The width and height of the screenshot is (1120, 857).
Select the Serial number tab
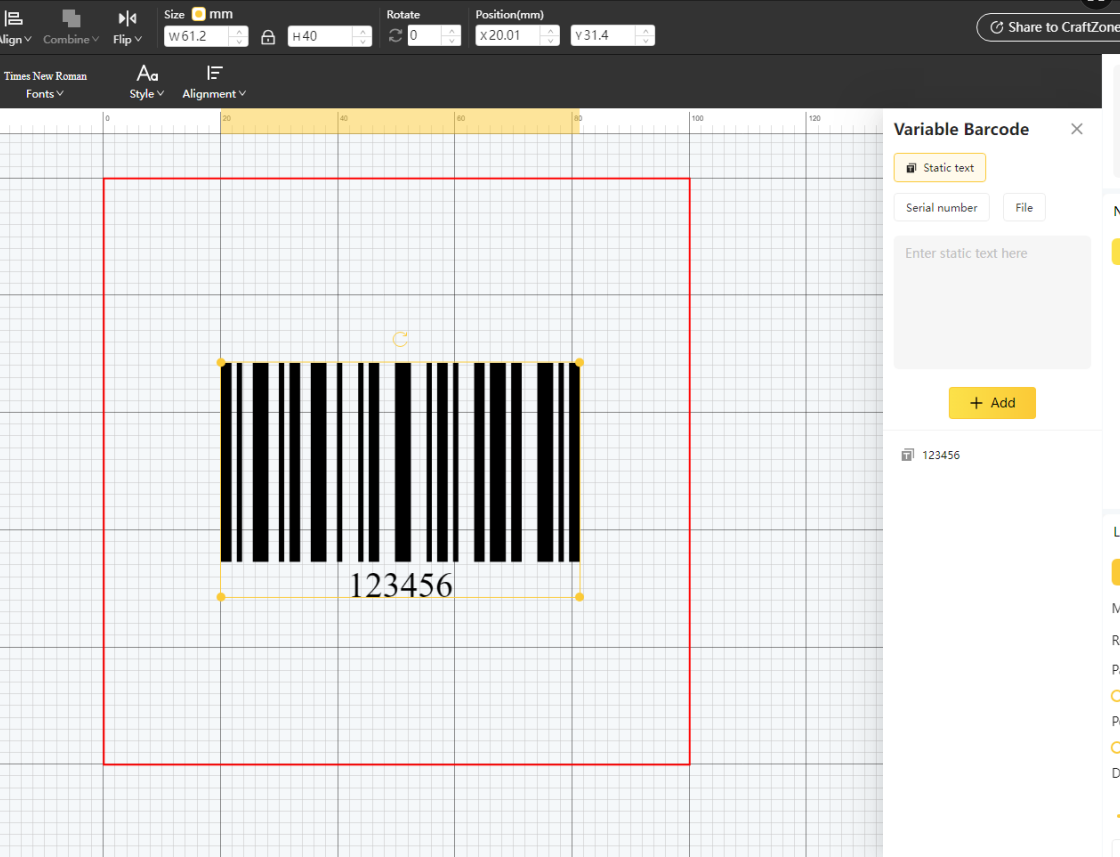(x=941, y=208)
